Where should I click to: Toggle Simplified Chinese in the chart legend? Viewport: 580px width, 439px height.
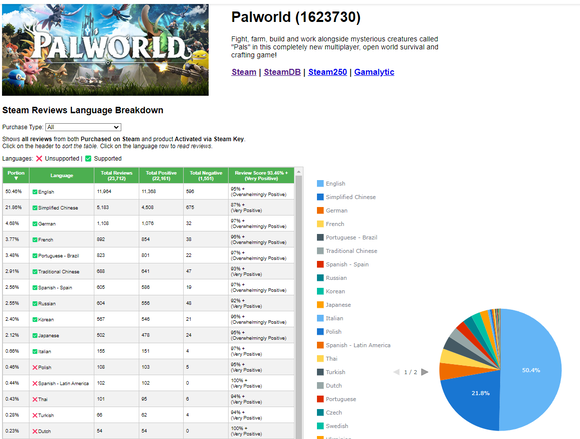(x=346, y=197)
